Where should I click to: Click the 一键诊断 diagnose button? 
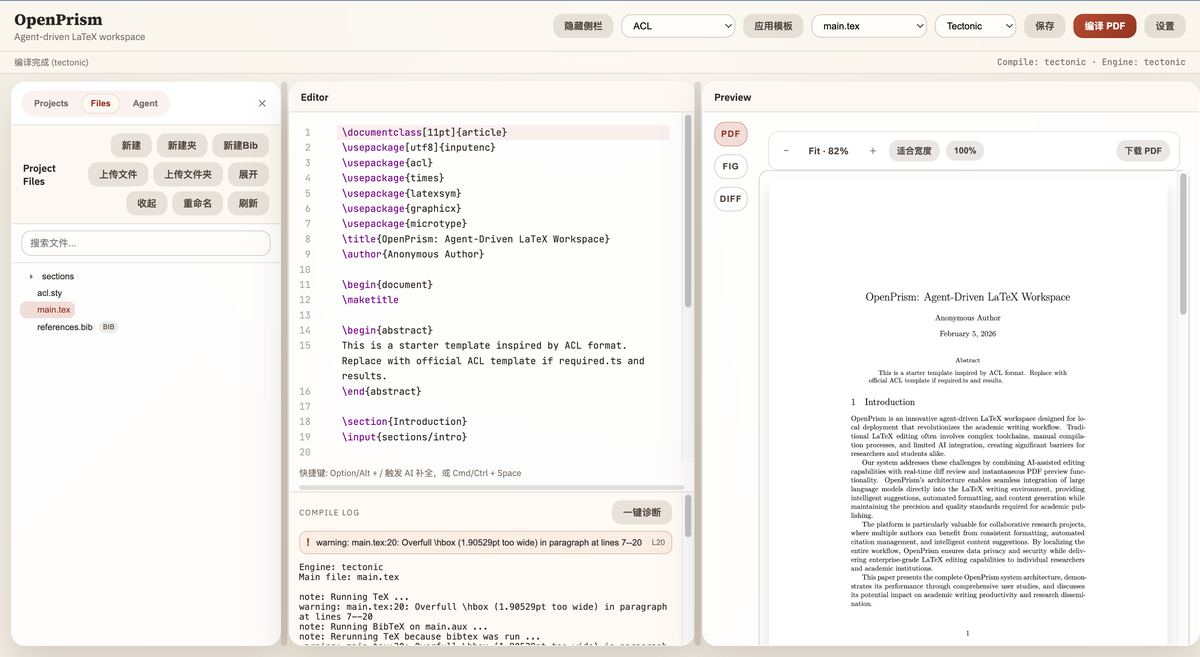[x=642, y=512]
